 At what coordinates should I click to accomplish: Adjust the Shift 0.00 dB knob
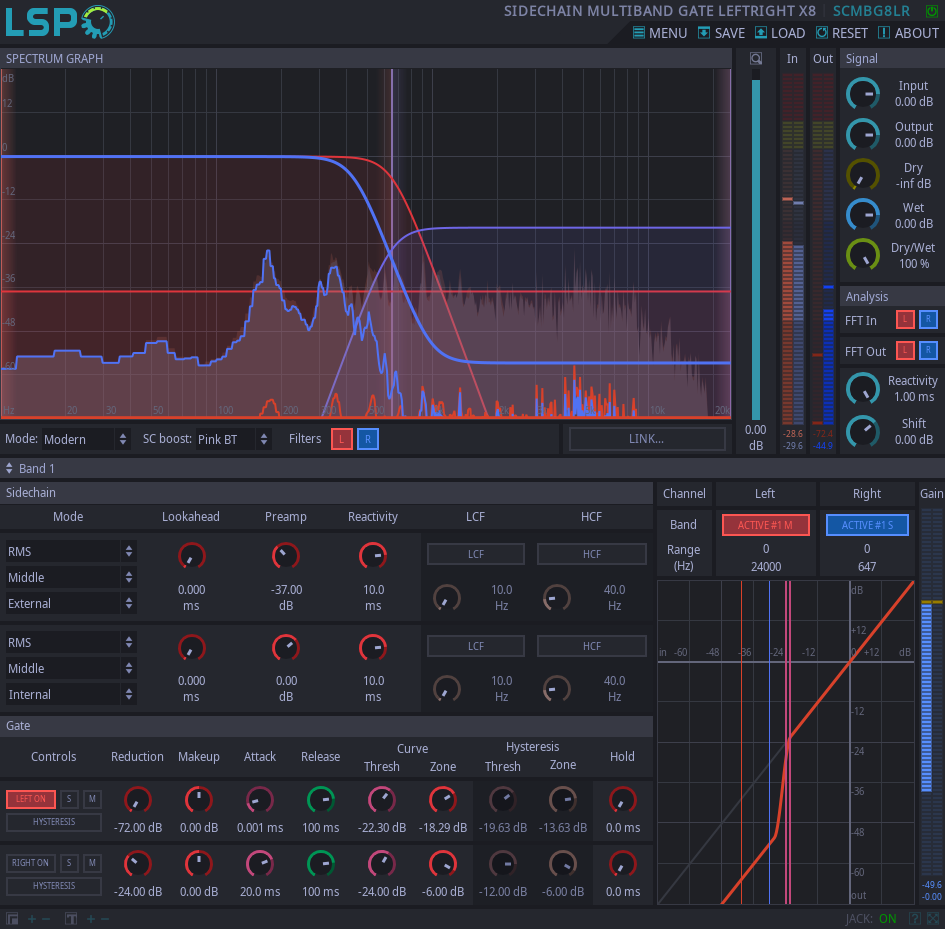[863, 432]
